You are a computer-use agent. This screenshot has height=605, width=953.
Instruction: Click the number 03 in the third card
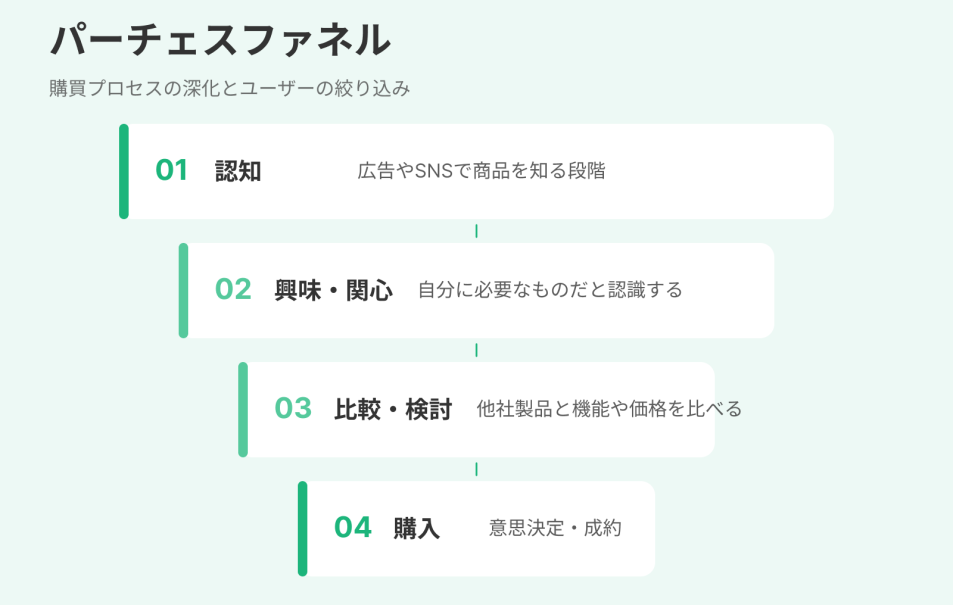pos(293,409)
